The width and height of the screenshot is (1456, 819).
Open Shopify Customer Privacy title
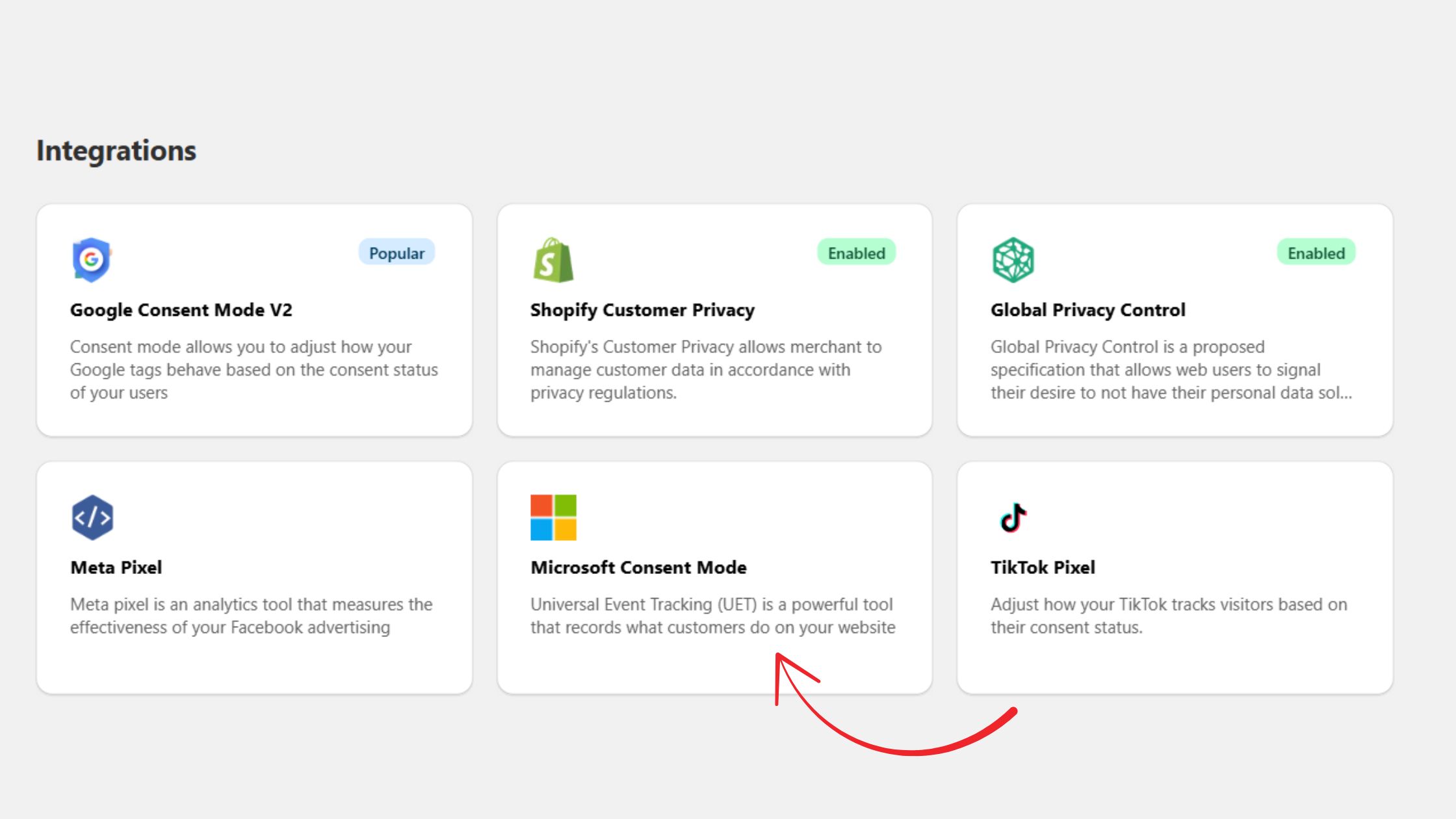(642, 310)
